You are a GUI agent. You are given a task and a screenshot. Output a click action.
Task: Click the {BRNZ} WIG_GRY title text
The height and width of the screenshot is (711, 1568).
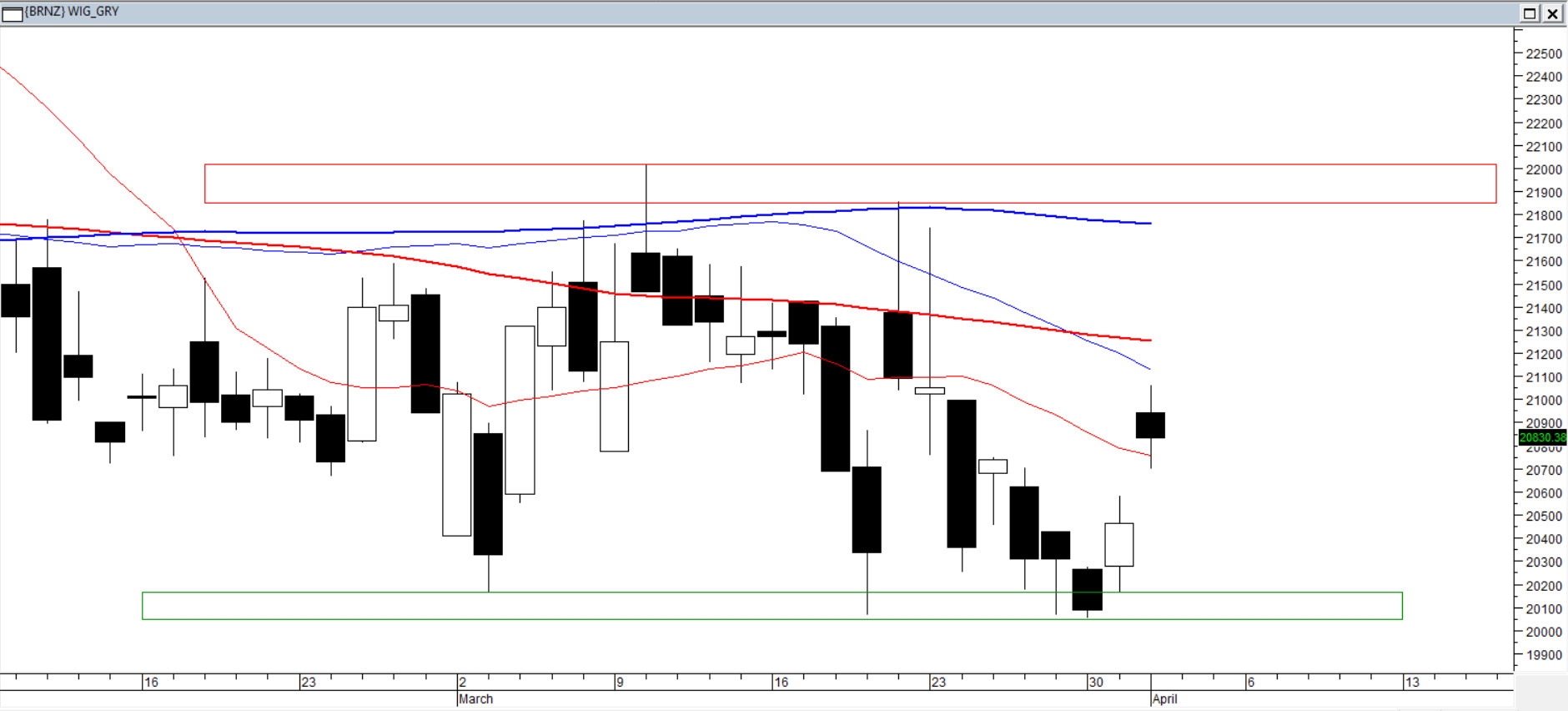coord(73,12)
